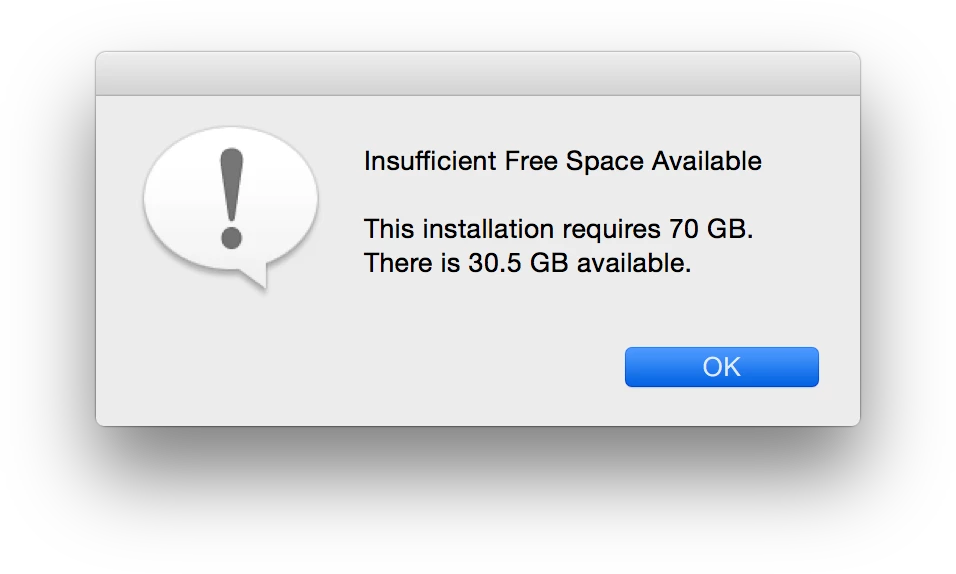The width and height of the screenshot is (956, 574).
Task: Click the lowercase word "available." ending message
Action: tap(634, 264)
